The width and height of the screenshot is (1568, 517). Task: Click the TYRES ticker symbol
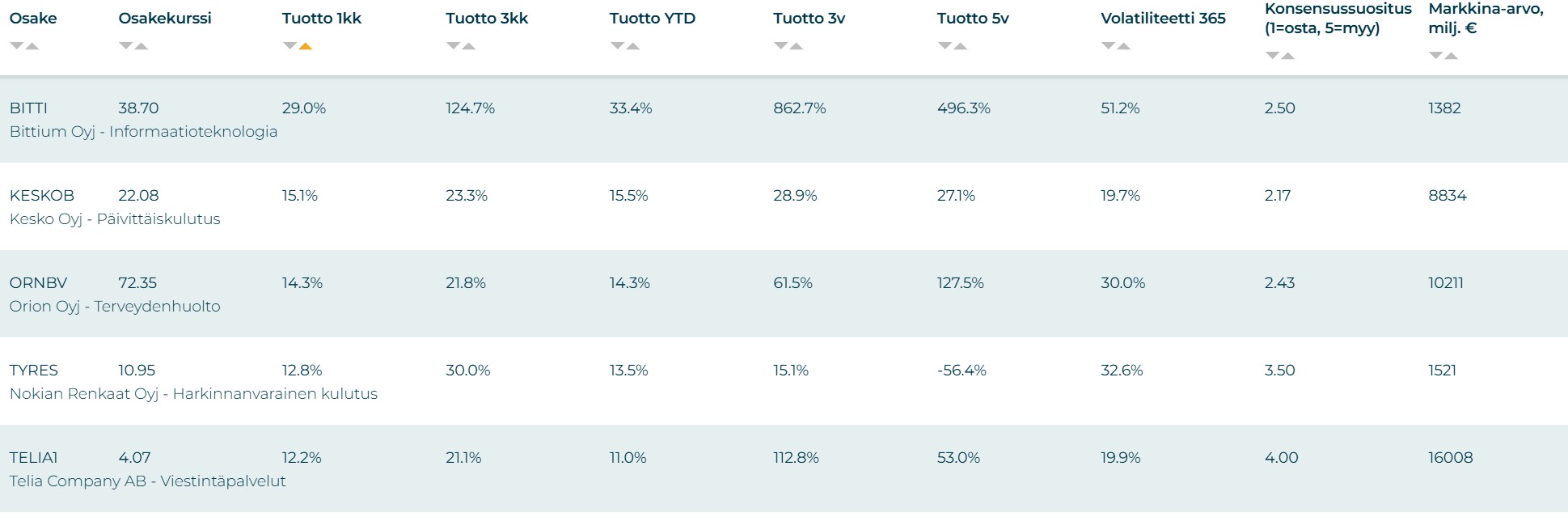point(34,370)
